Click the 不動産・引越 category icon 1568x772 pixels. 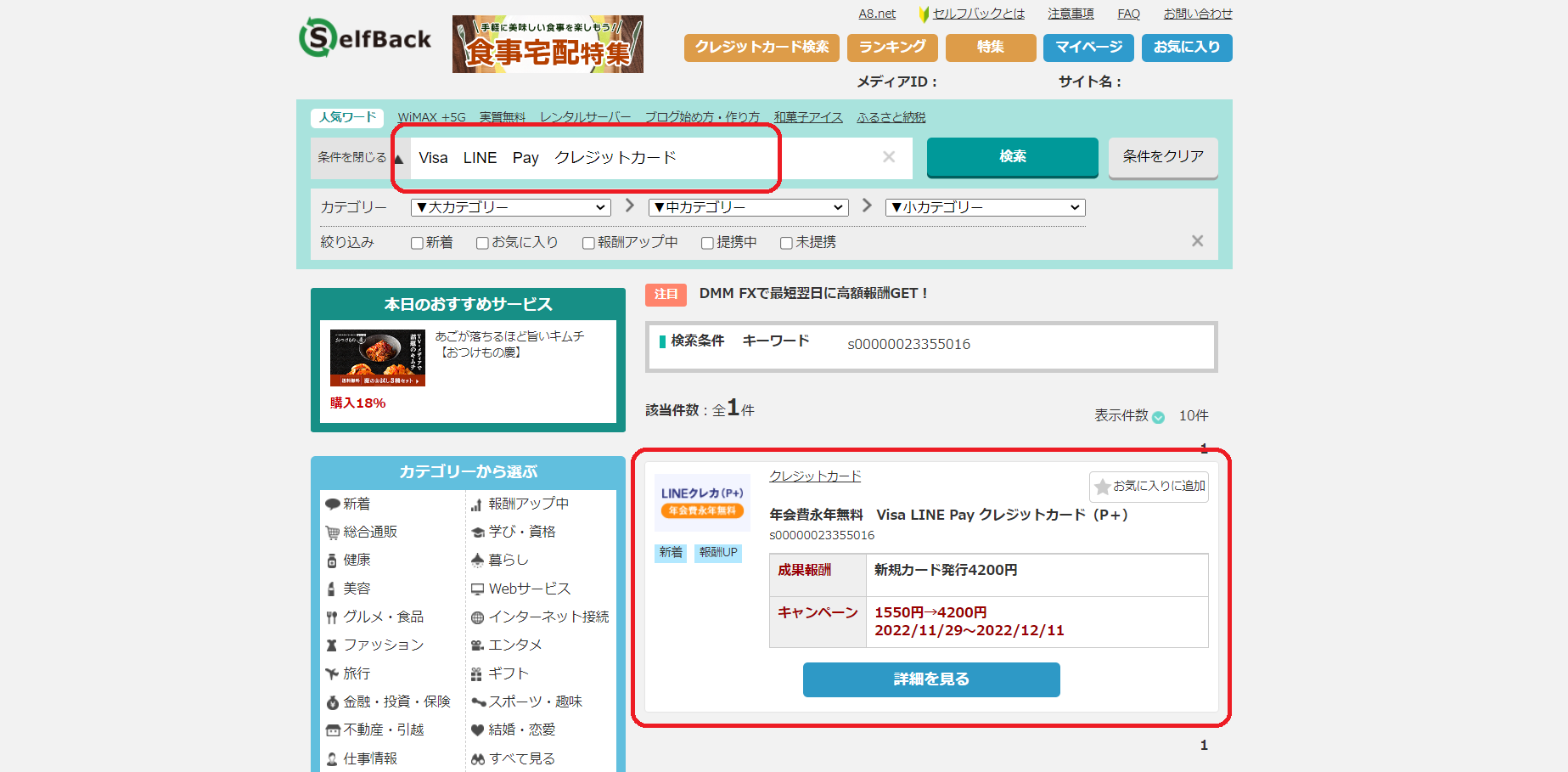click(x=333, y=730)
